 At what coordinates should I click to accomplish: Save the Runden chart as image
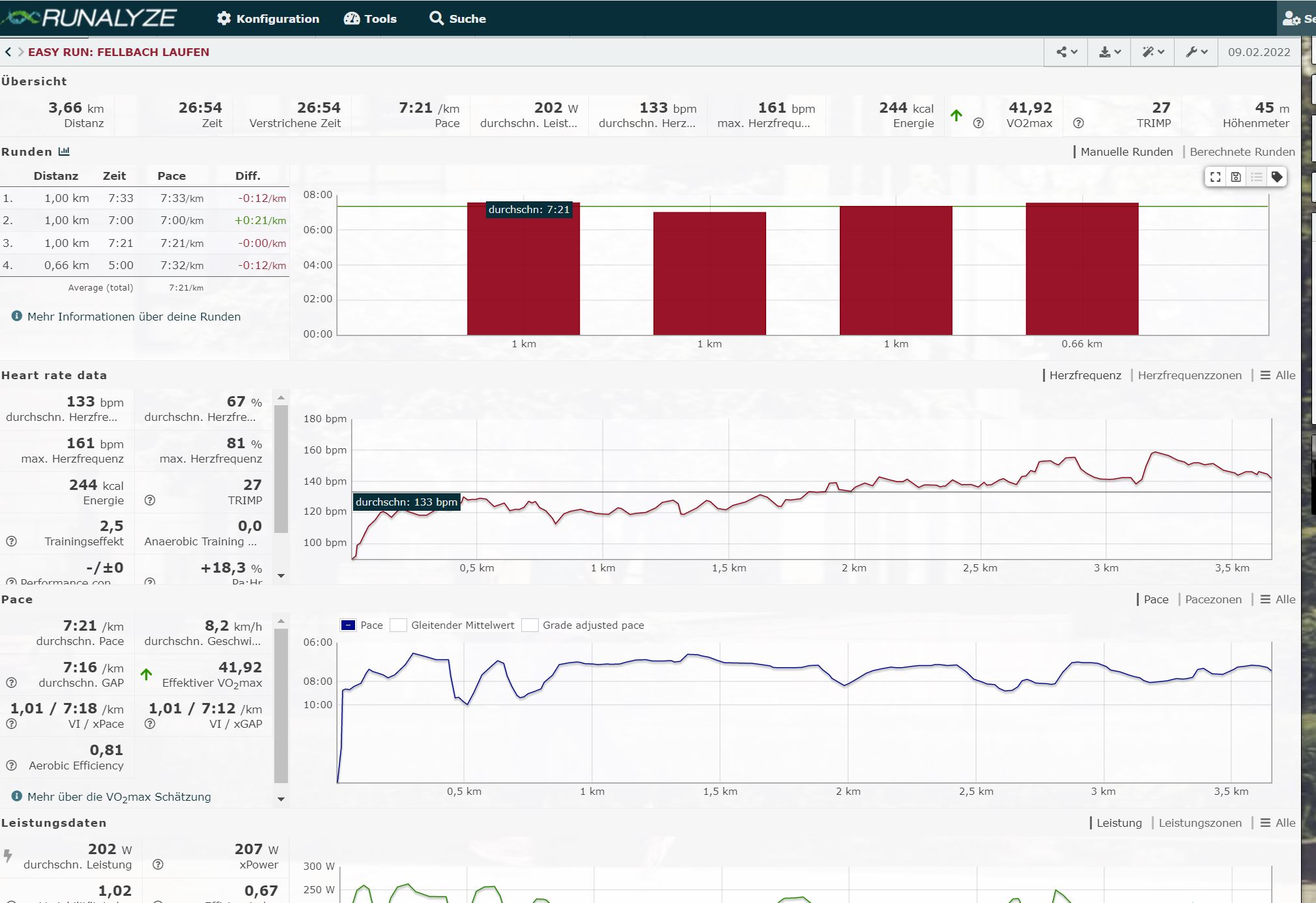click(1236, 177)
